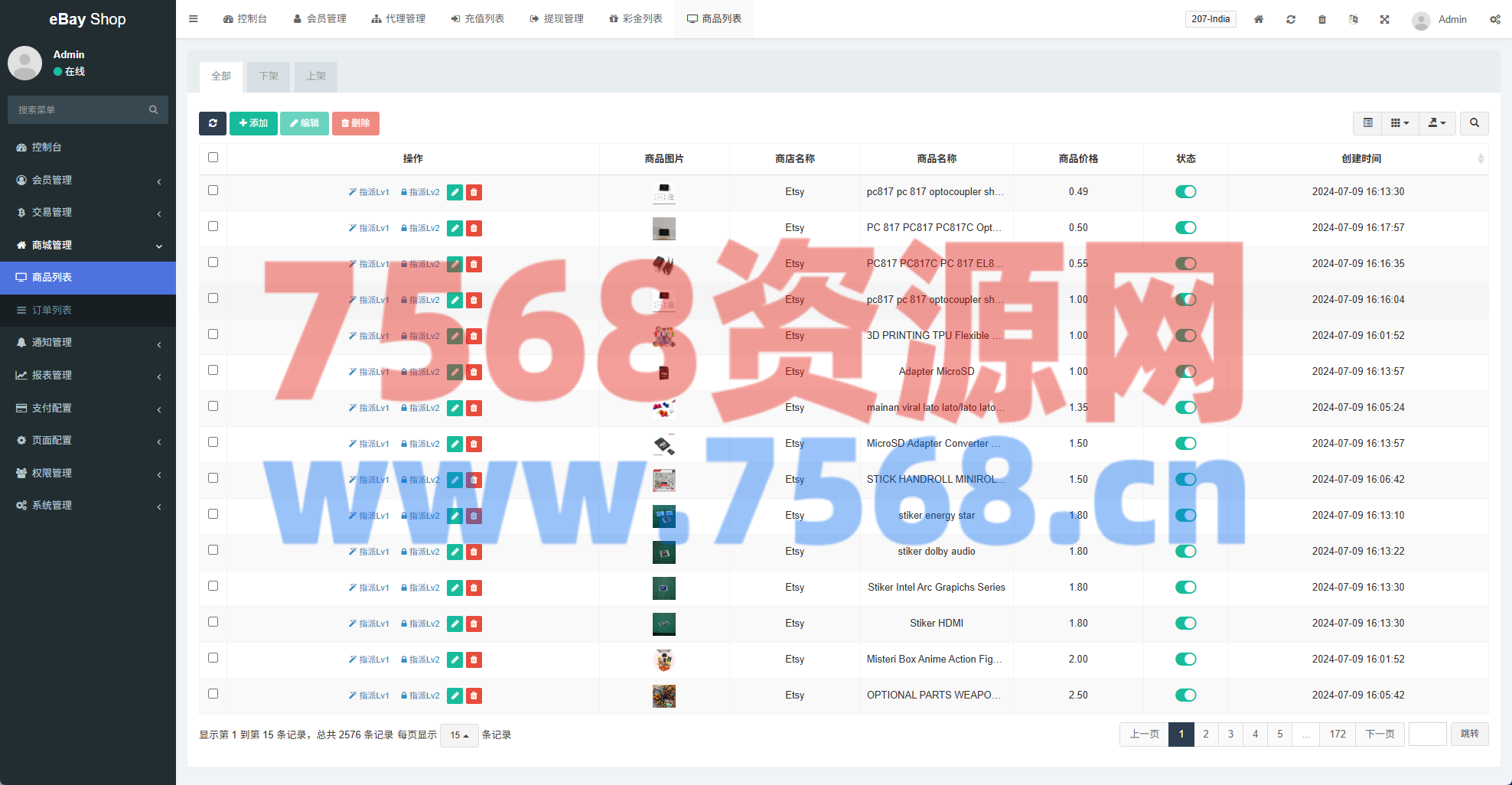Open the page size 15 dropdown
Screen dimensions: 1512x785
click(x=459, y=735)
